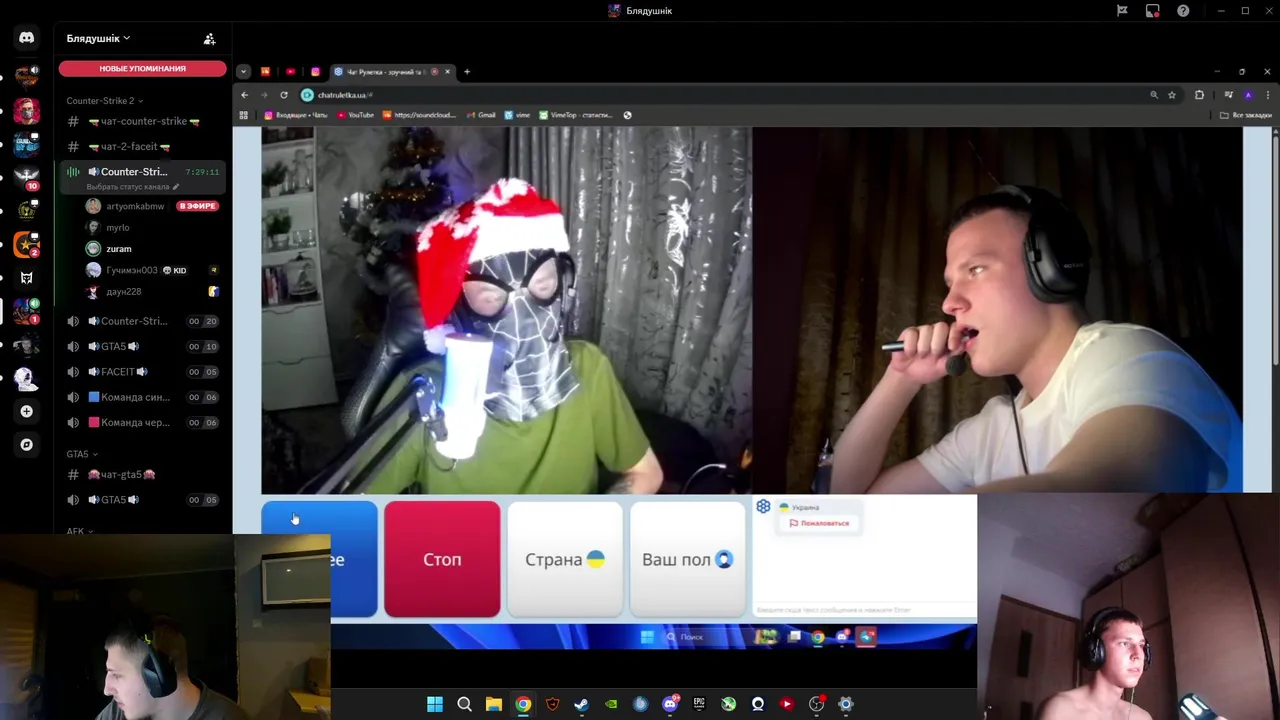Open Steam from the taskbar
Viewport: 1280px width, 720px height.
point(581,704)
